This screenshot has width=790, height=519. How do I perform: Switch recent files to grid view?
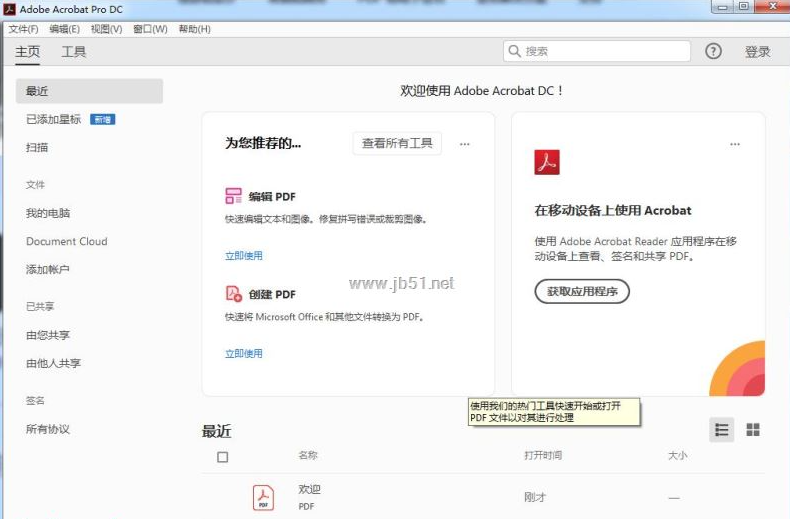[x=753, y=430]
